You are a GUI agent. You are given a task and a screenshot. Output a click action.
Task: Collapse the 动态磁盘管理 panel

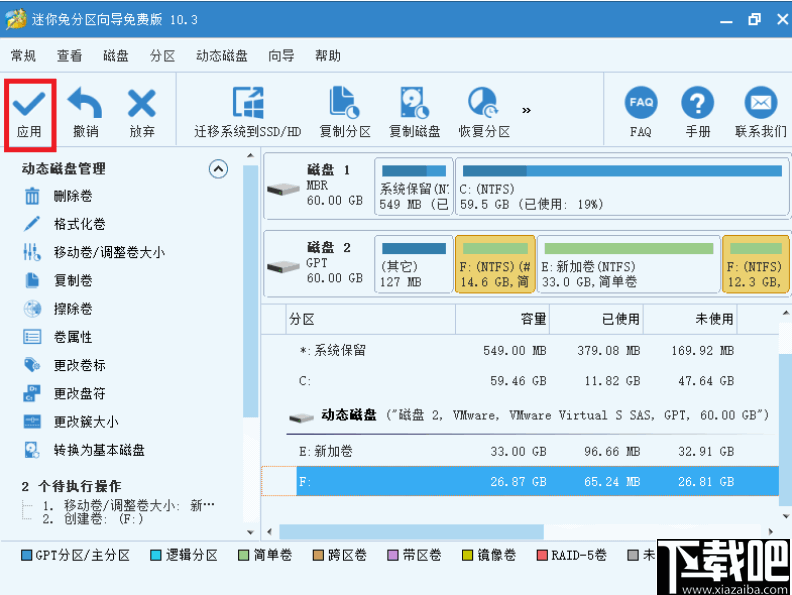pyautogui.click(x=218, y=169)
